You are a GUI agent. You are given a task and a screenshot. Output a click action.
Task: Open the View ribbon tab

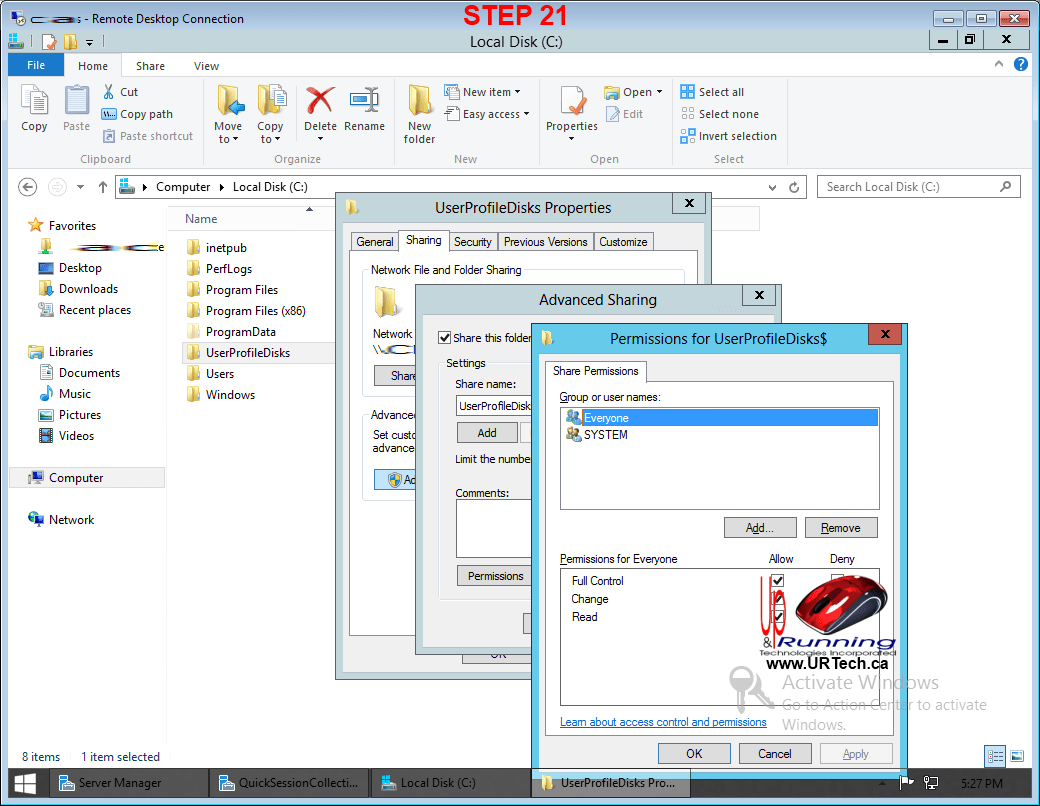point(206,66)
